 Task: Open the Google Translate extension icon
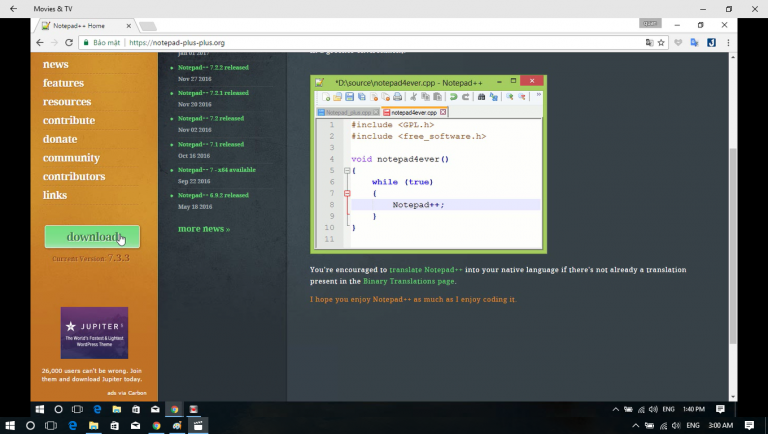click(x=695, y=43)
